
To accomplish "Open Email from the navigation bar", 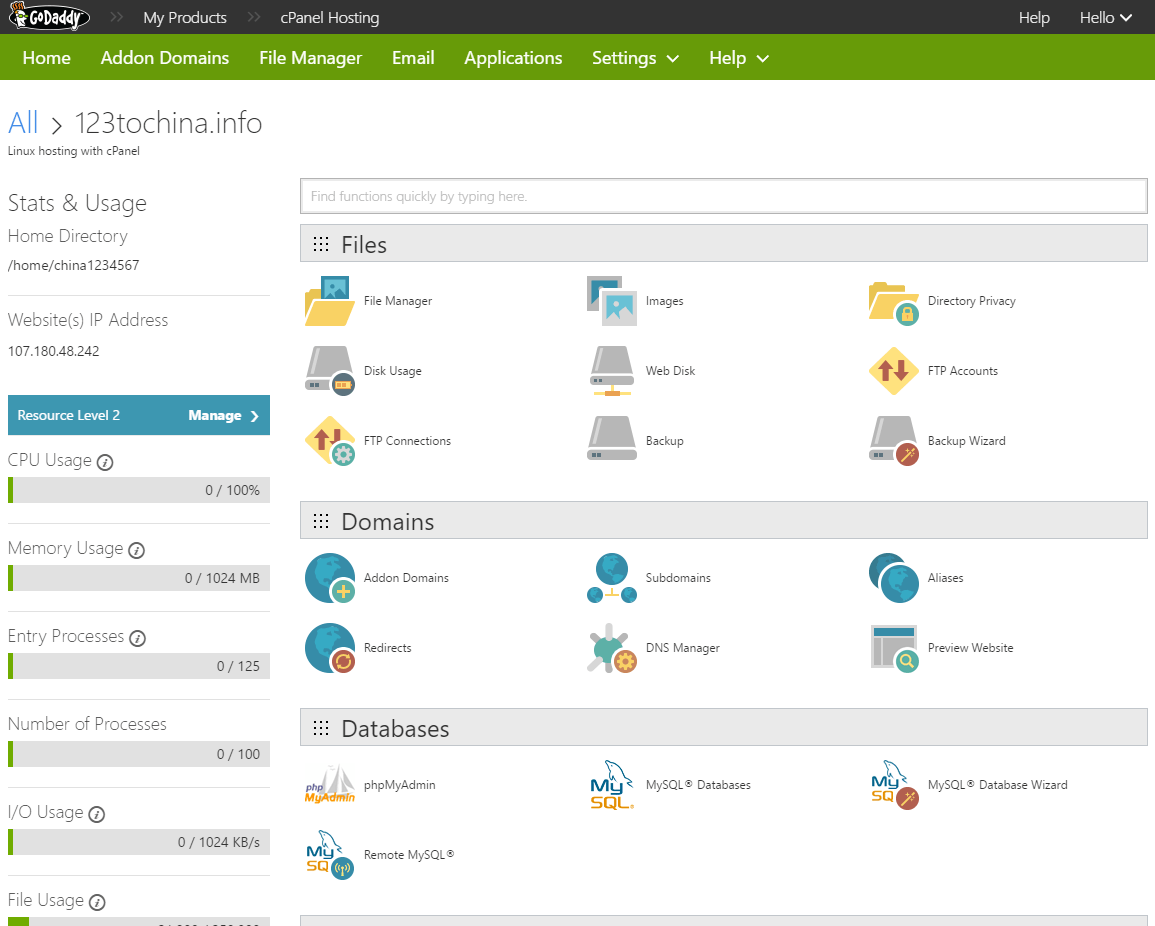I will (x=413, y=58).
